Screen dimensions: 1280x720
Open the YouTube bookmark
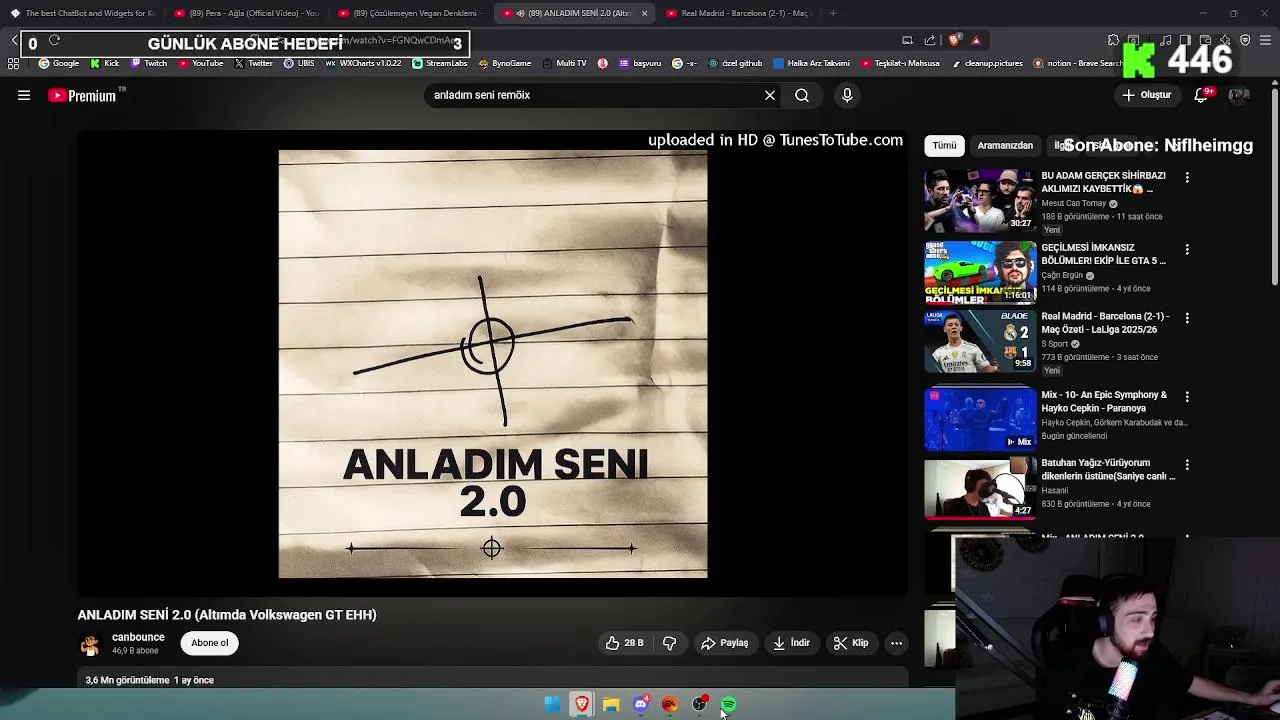coord(201,63)
